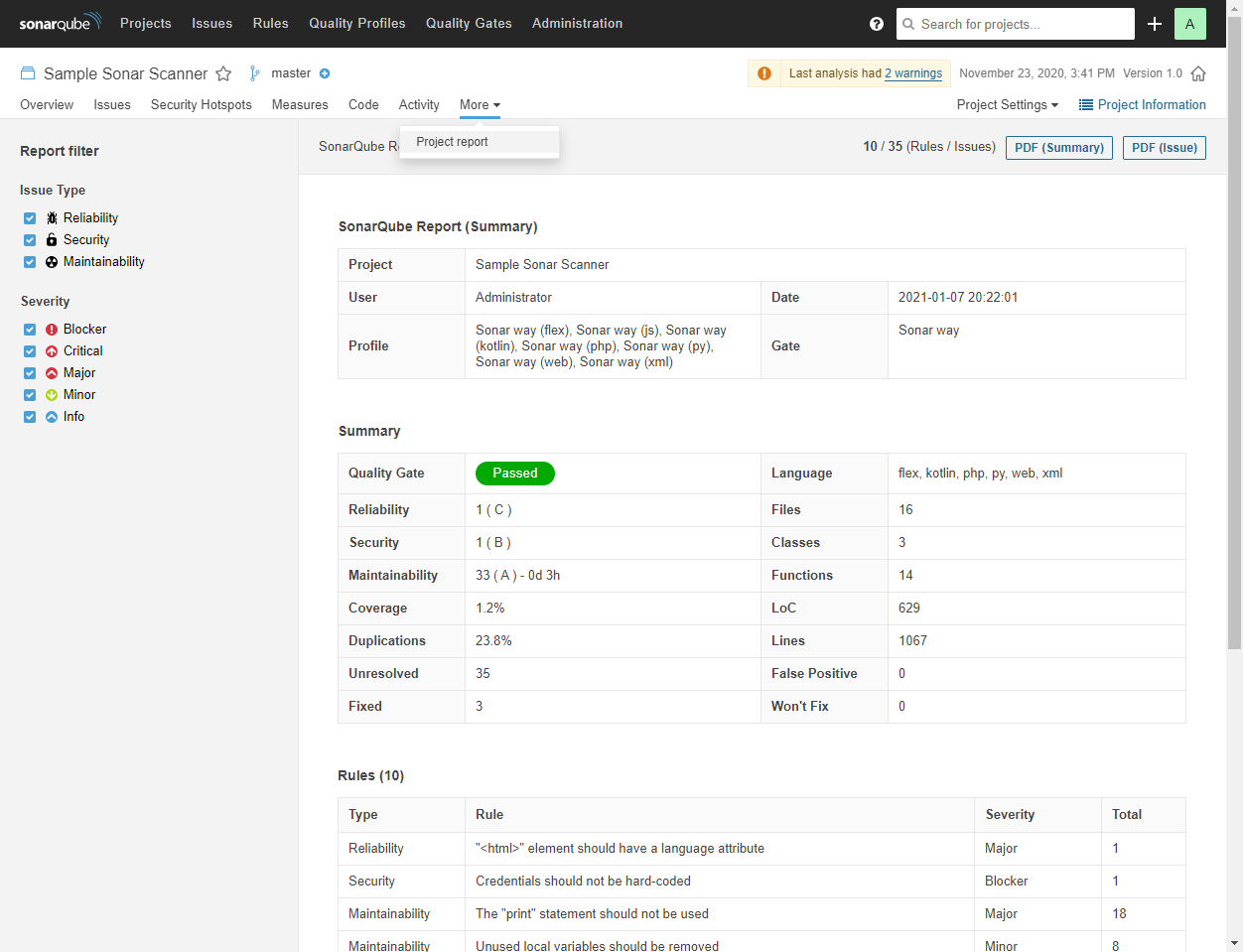1243x952 pixels.
Task: Open Quality Gates in top navigation
Action: (469, 23)
